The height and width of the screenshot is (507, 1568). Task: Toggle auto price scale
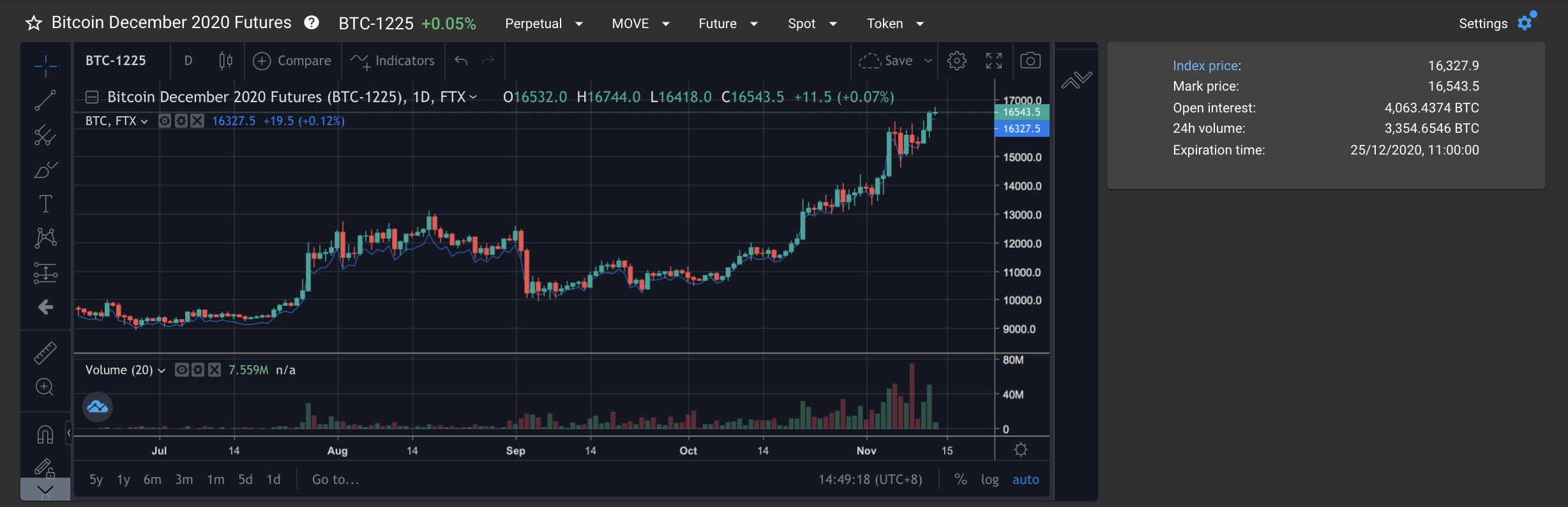1025,480
